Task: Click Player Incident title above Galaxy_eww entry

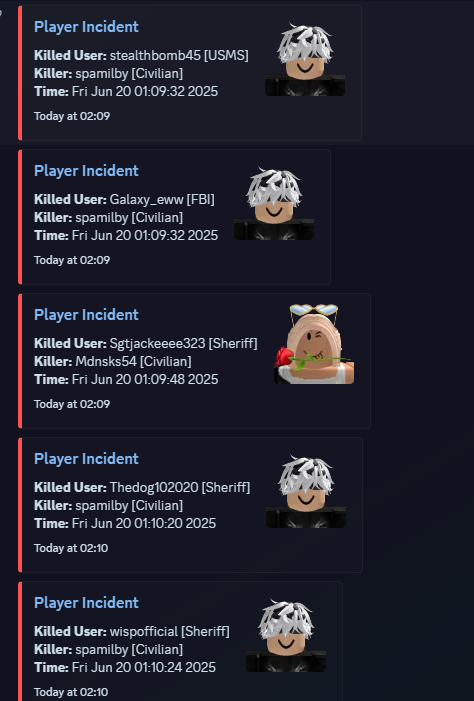Action: [86, 171]
